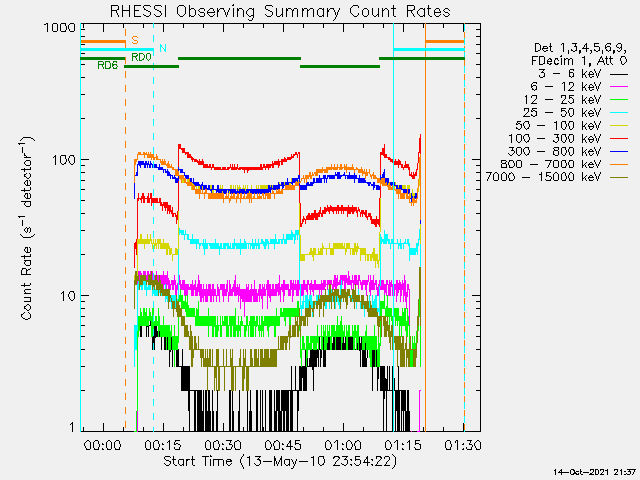Click the x-axis tick label '01:15'
Screen dimensions: 640x480
tap(403, 445)
